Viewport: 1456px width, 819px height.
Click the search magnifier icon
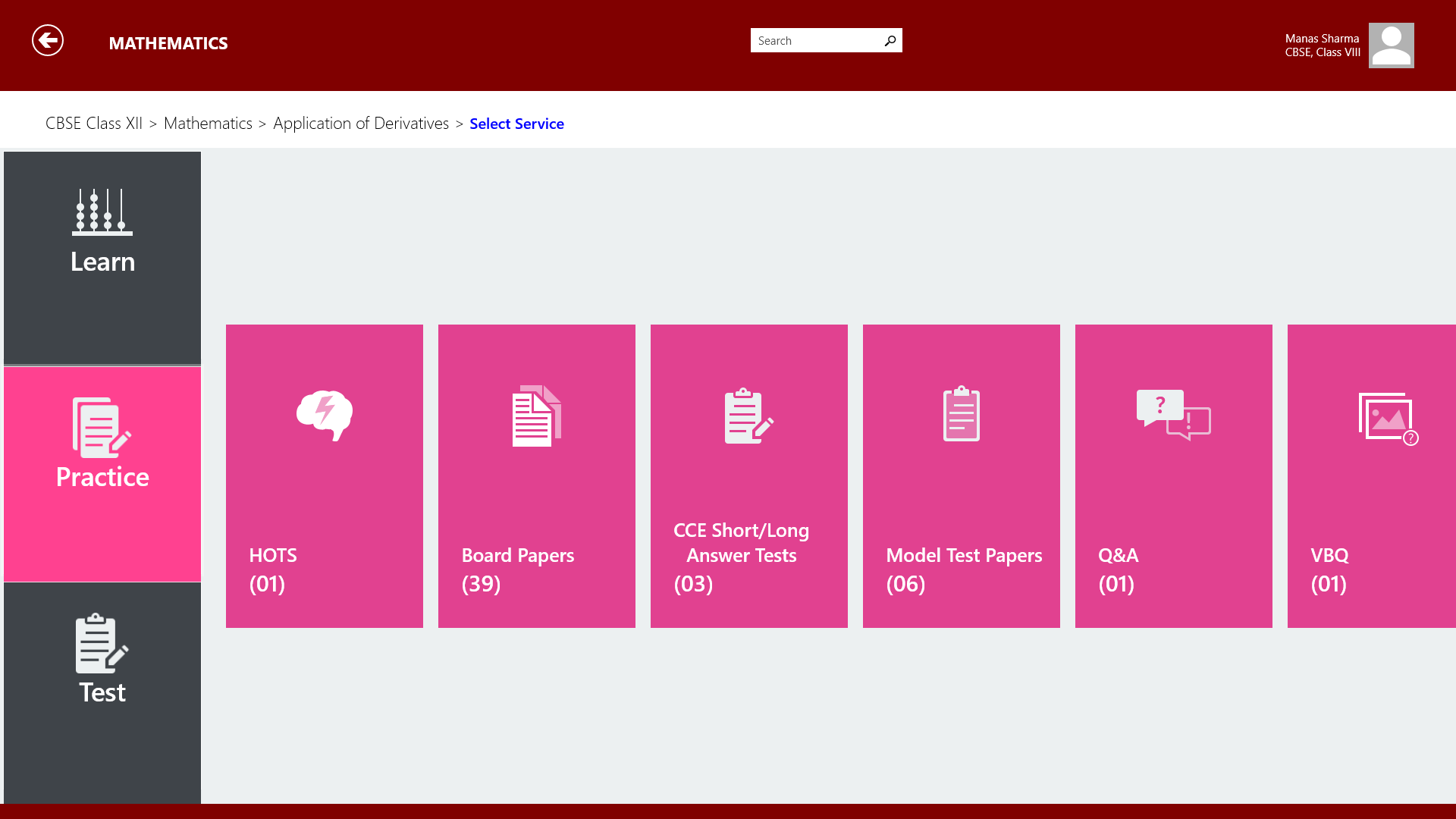click(x=890, y=41)
